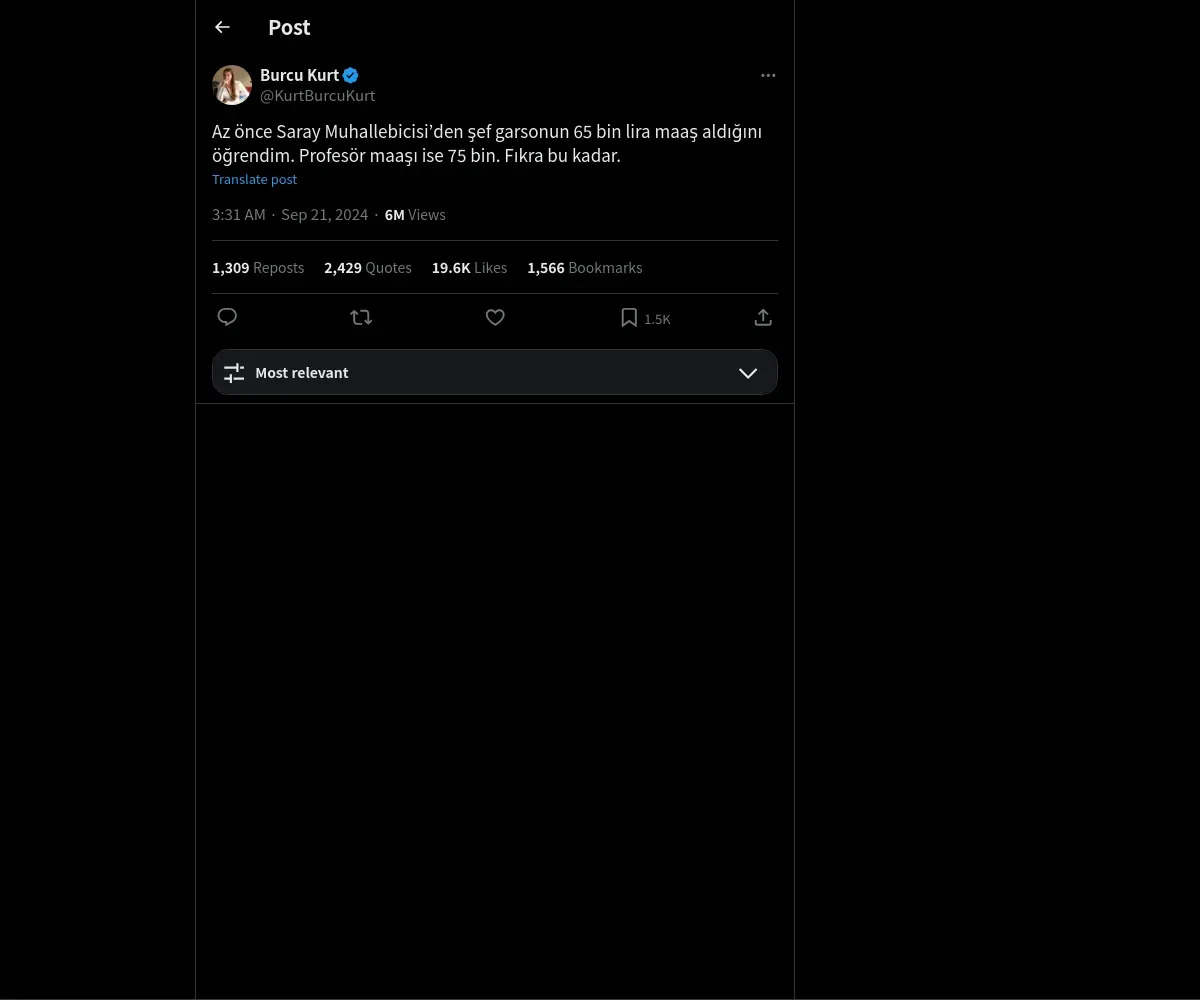The width and height of the screenshot is (1200, 1000).
Task: Click the chevron down arrow
Action: (748, 373)
